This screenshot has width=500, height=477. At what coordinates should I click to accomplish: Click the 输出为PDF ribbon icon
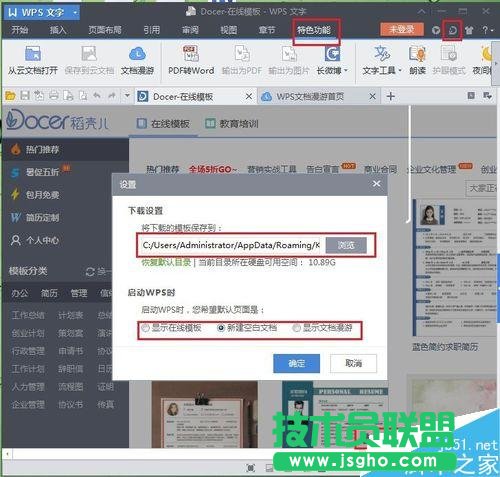click(242, 54)
